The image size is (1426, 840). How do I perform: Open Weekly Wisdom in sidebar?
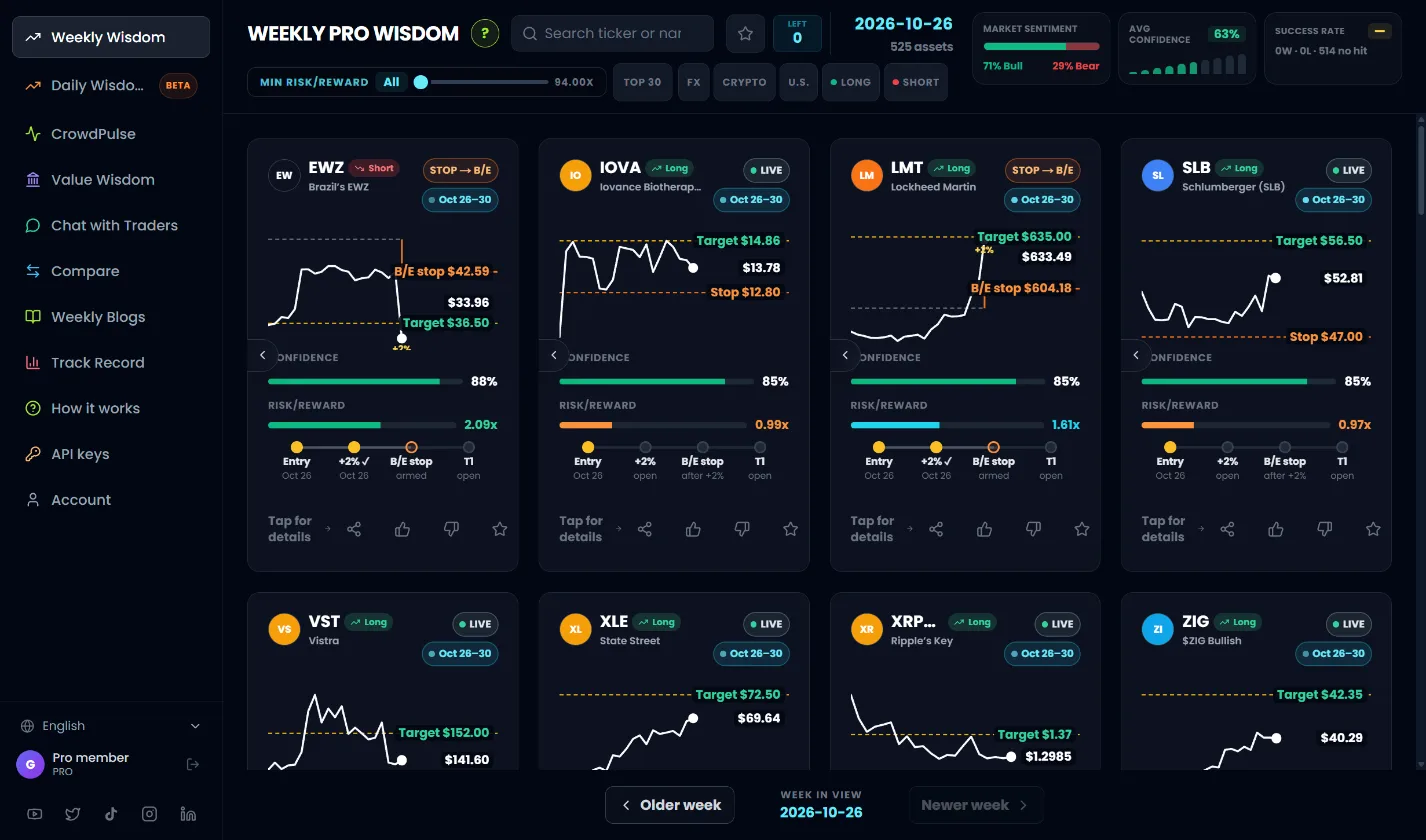(x=111, y=37)
